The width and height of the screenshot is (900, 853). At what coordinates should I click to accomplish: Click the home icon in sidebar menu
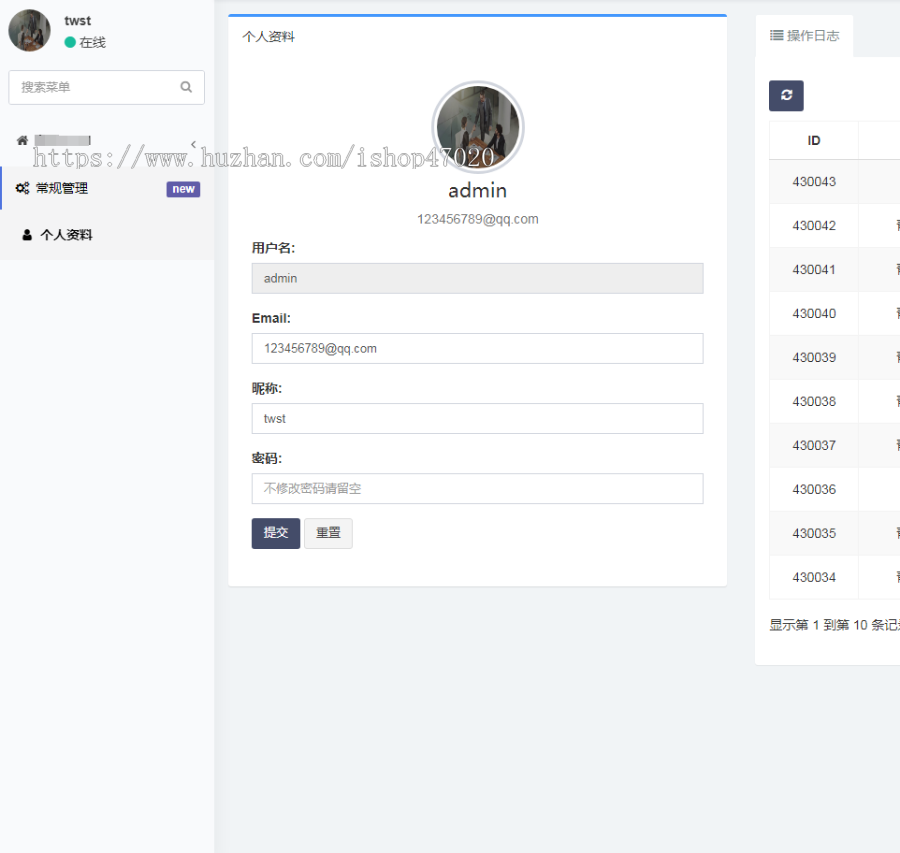click(x=22, y=140)
